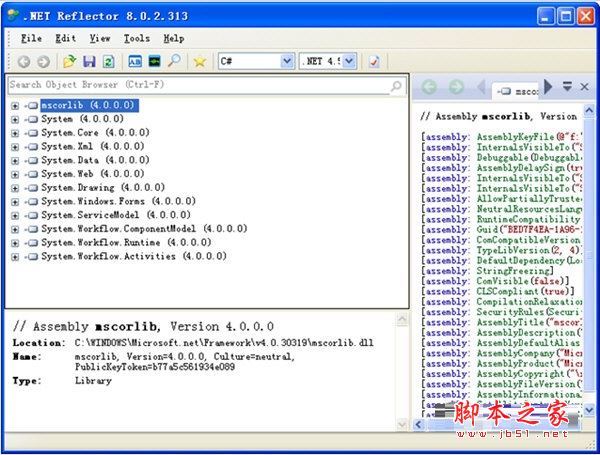Click the dark green viewer toolbar icon
Viewport: 600px width, 455px height.
click(x=155, y=61)
